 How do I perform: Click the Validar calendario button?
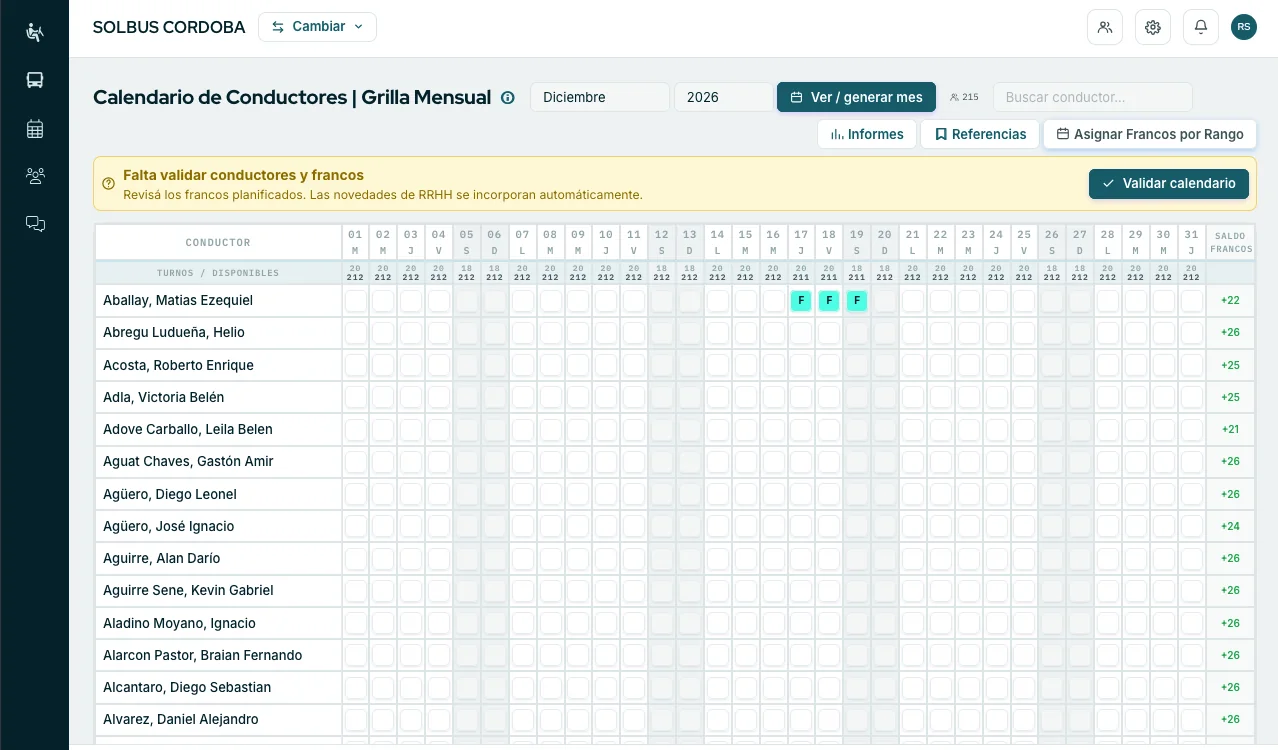tap(1169, 184)
